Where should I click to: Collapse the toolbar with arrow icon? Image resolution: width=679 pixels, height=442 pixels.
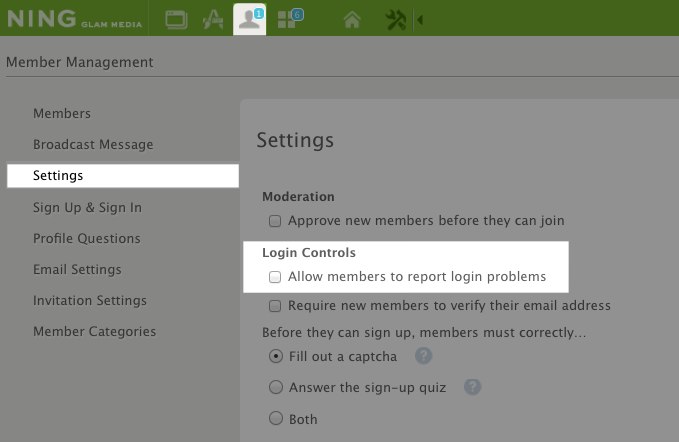click(x=420, y=19)
